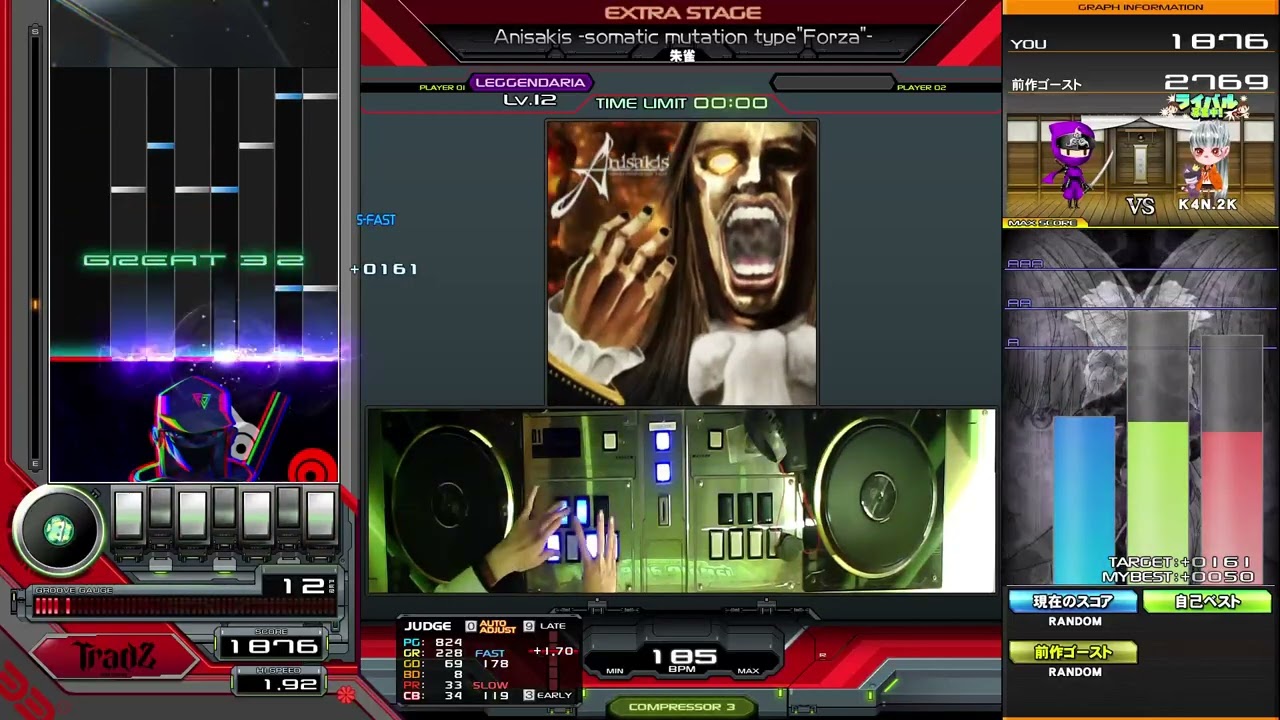Click the +0161 difference beside the lanes
Screen dimensions: 1280x720
[x=385, y=269]
